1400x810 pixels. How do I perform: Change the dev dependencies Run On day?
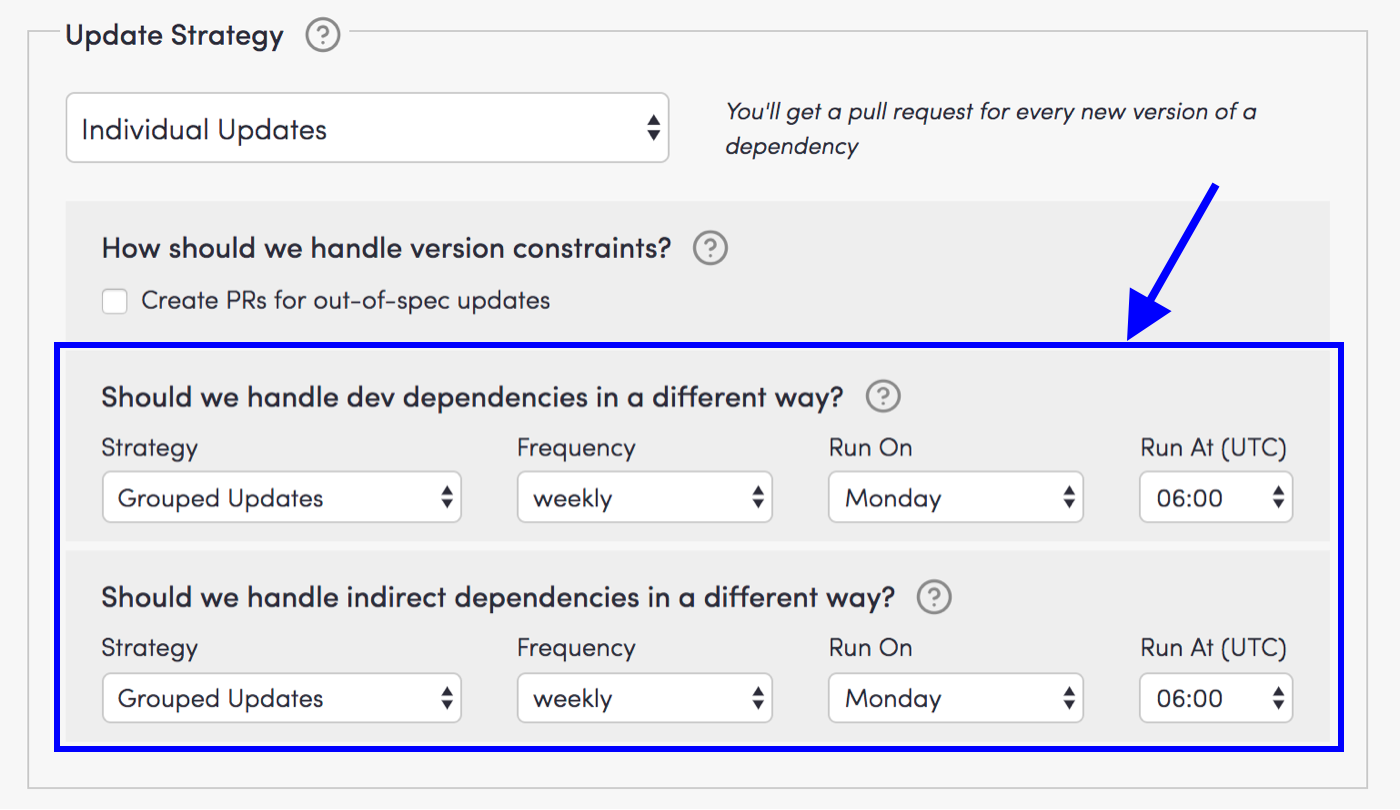tap(955, 498)
